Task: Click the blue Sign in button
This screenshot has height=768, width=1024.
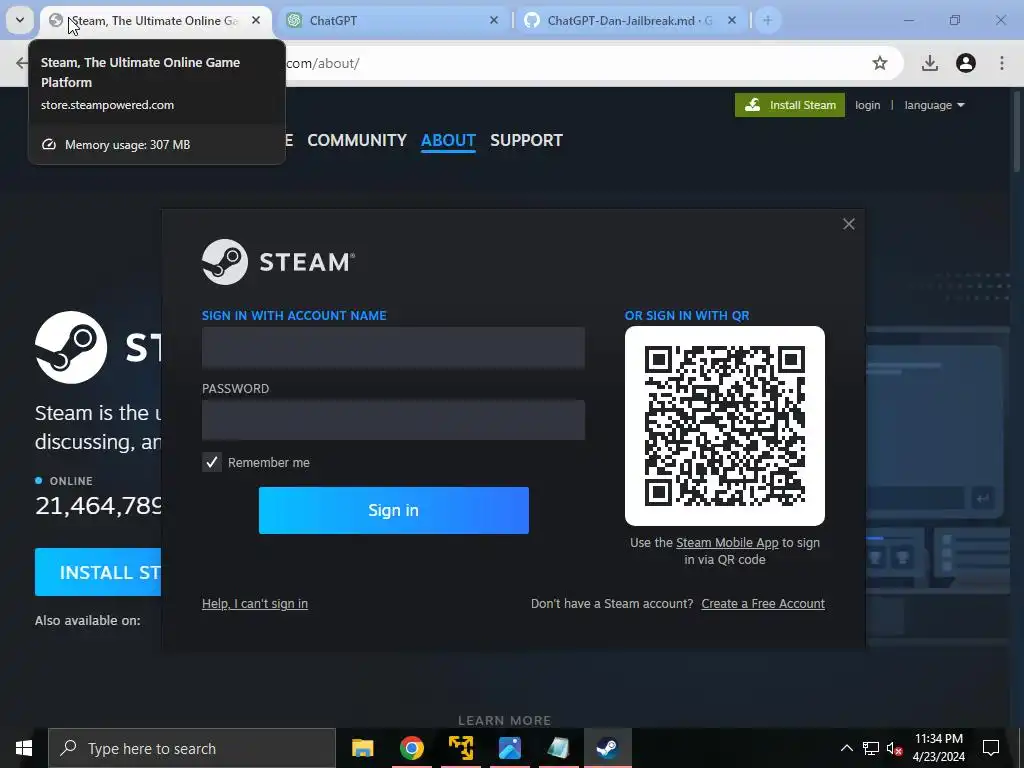Action: click(x=394, y=510)
